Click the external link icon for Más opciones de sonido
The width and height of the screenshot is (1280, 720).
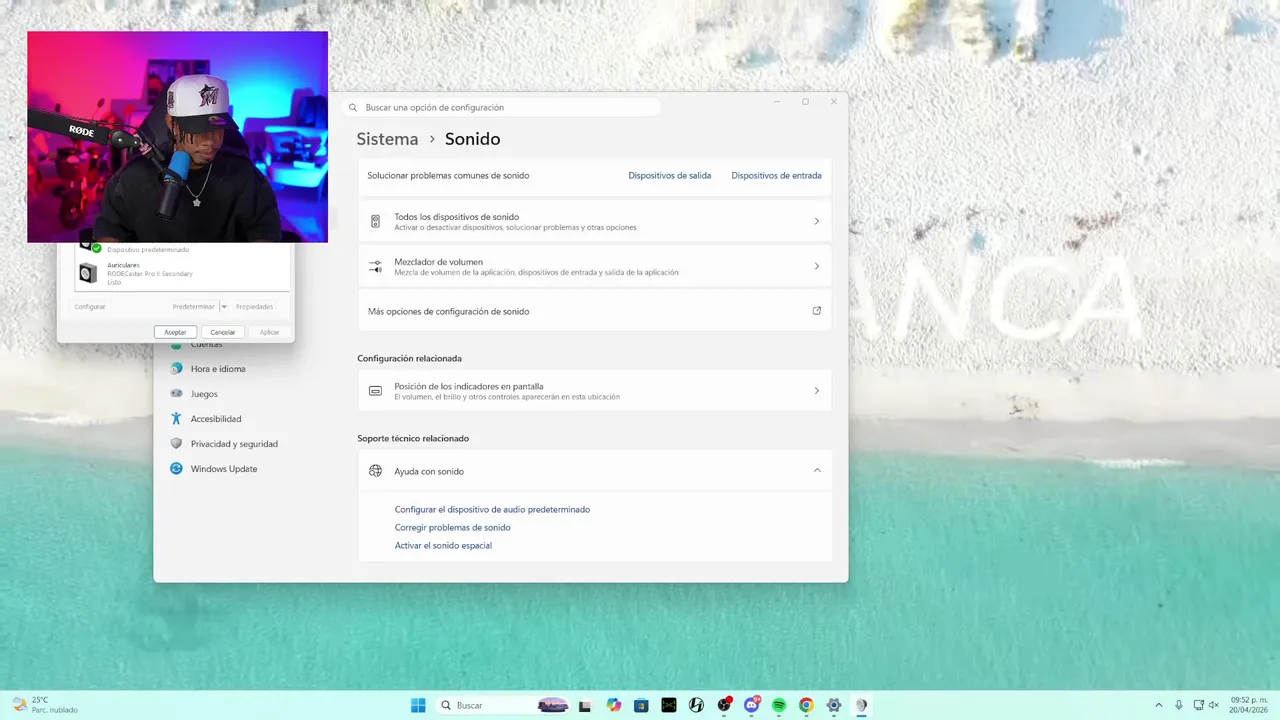point(816,311)
